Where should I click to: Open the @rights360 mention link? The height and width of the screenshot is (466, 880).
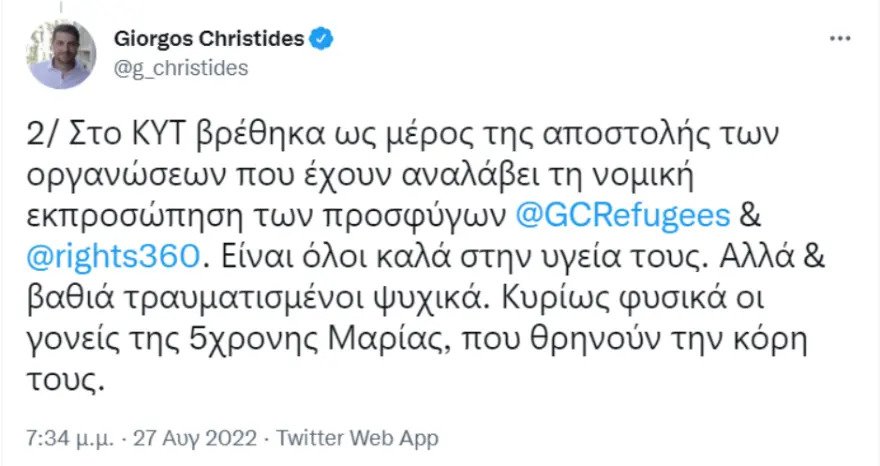point(113,257)
